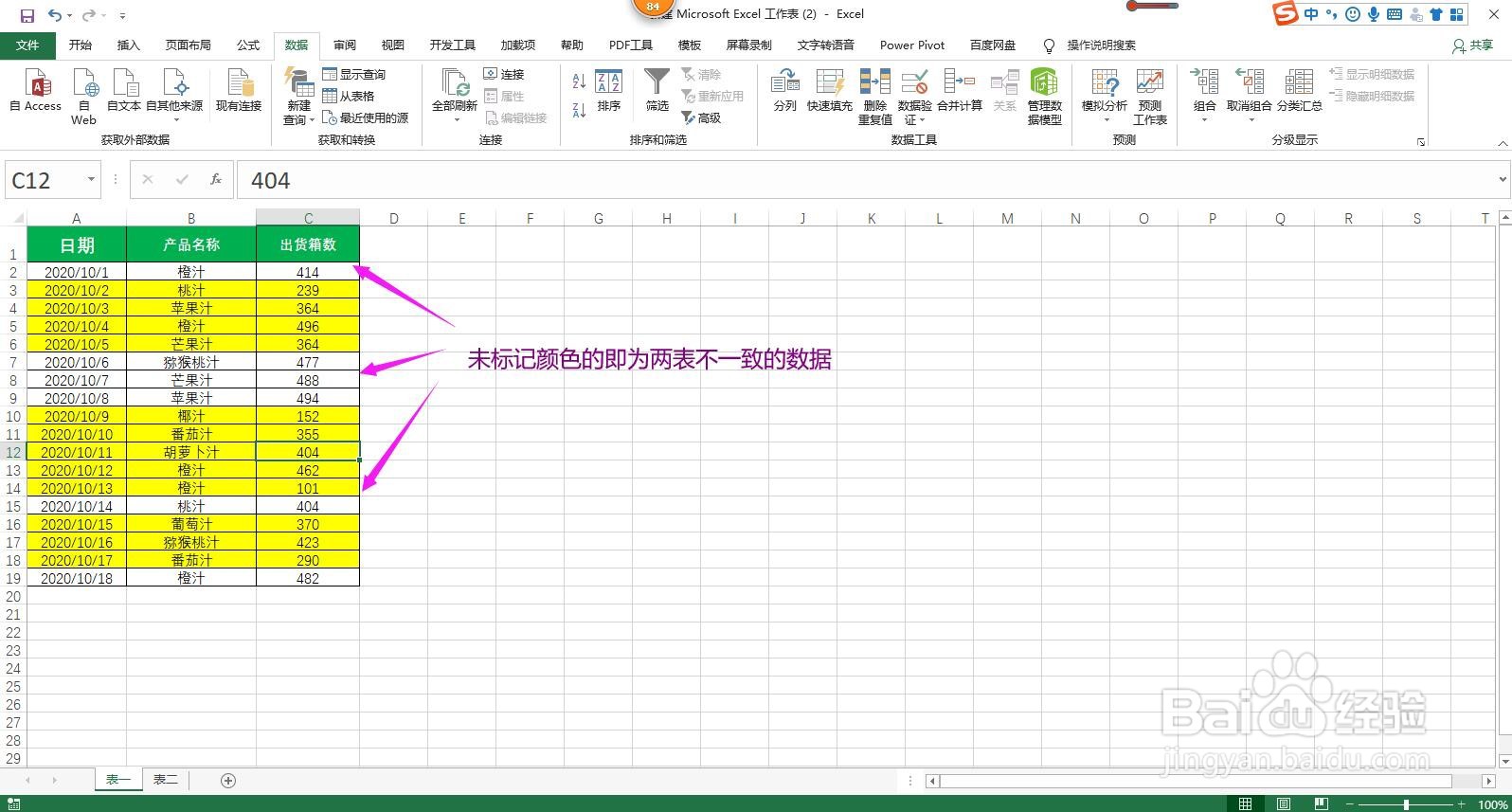Sort descending Z to A
This screenshot has height=812, width=1512.
579,111
